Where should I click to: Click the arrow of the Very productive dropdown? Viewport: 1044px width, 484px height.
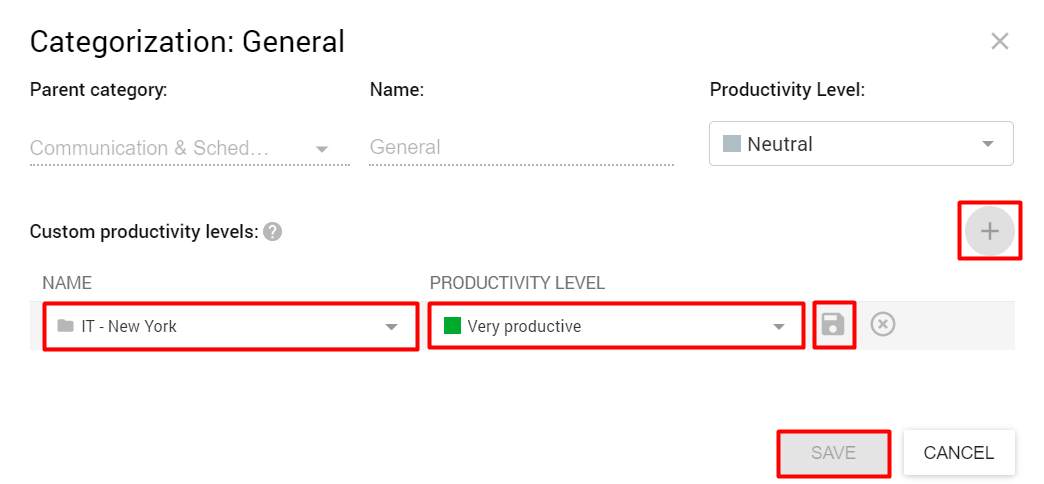click(779, 327)
